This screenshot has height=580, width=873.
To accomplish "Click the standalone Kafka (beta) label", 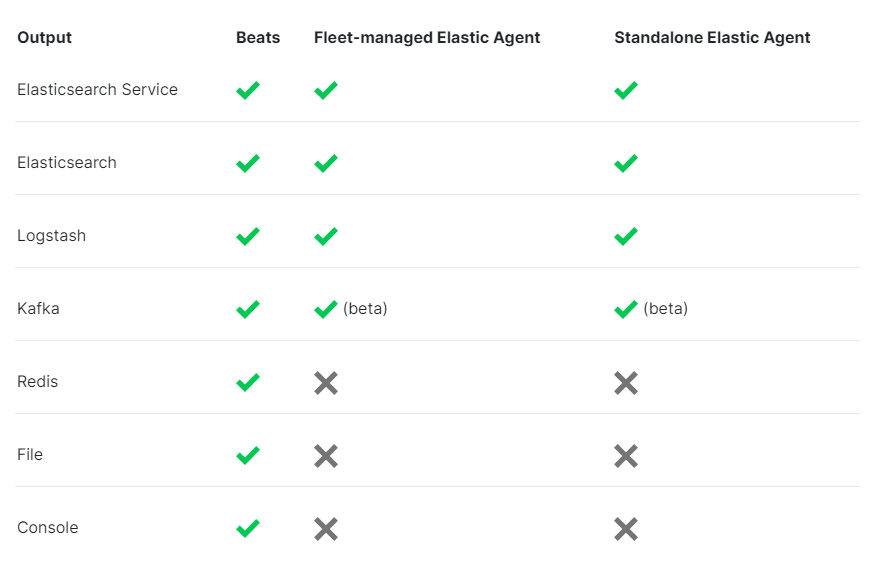I will (665, 309).
